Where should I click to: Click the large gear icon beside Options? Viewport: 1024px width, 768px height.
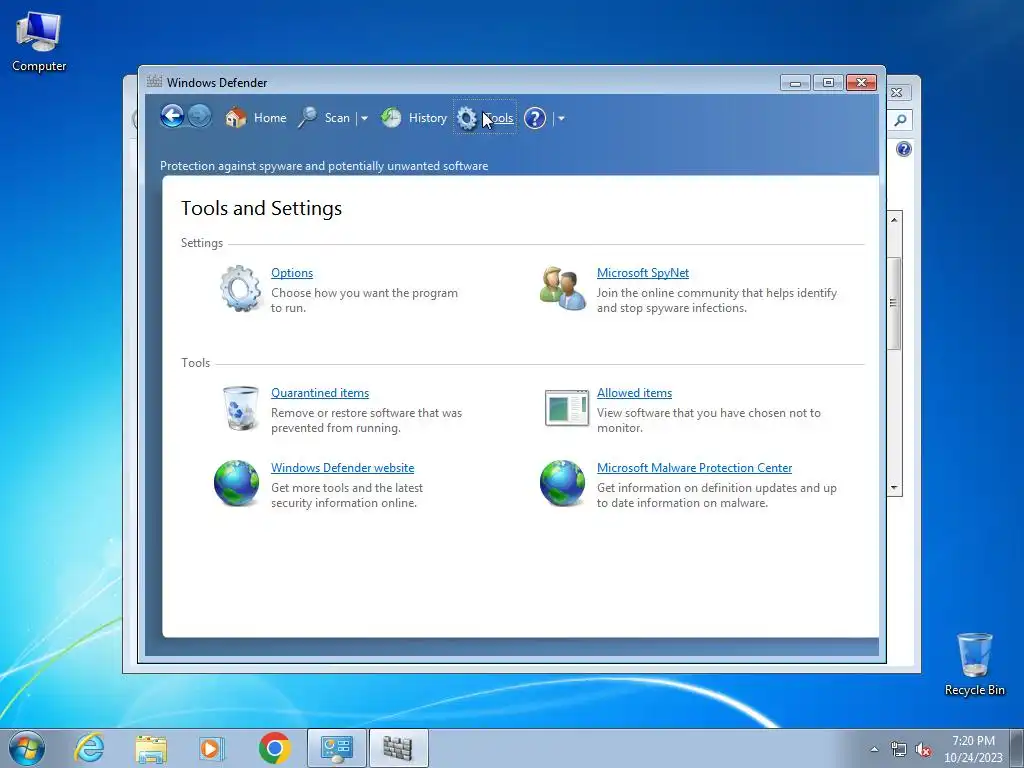point(240,288)
